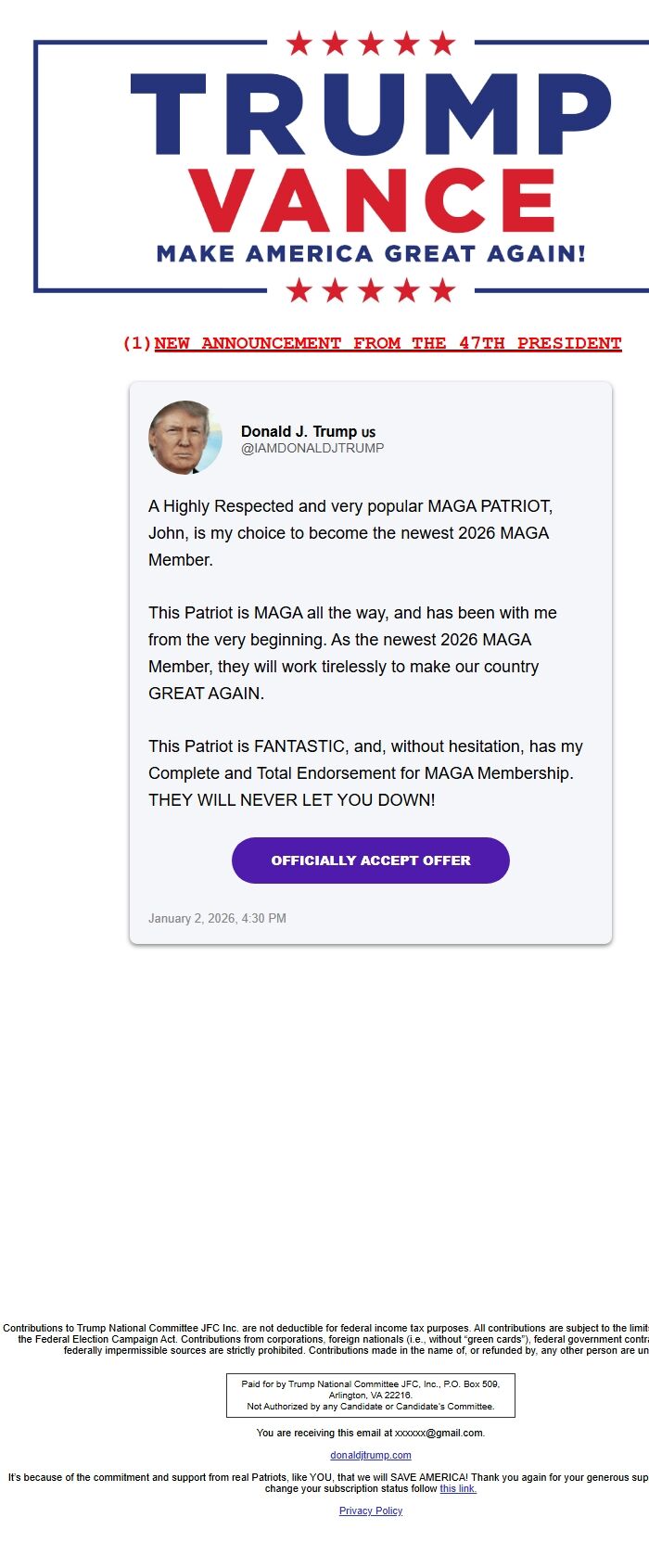The height and width of the screenshot is (1568, 649).
Task: Open the donaldjtrump.com link
Action: 371,1455
